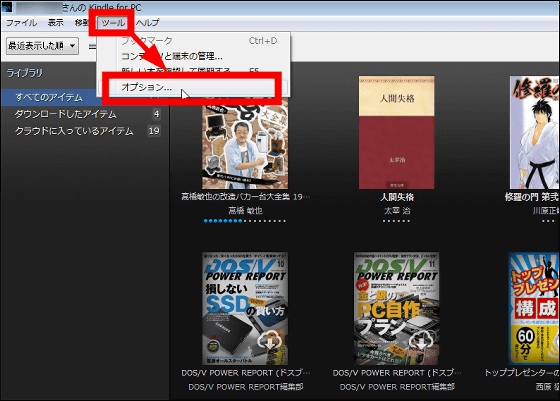Click download cloud icon on PC自作 issue
The image size is (560, 401).
[x=421, y=340]
